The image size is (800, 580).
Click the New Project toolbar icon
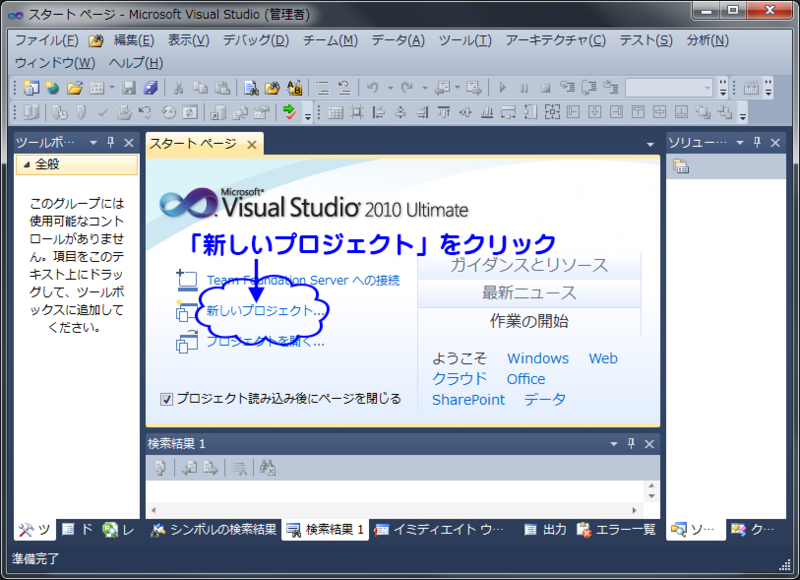(x=31, y=88)
